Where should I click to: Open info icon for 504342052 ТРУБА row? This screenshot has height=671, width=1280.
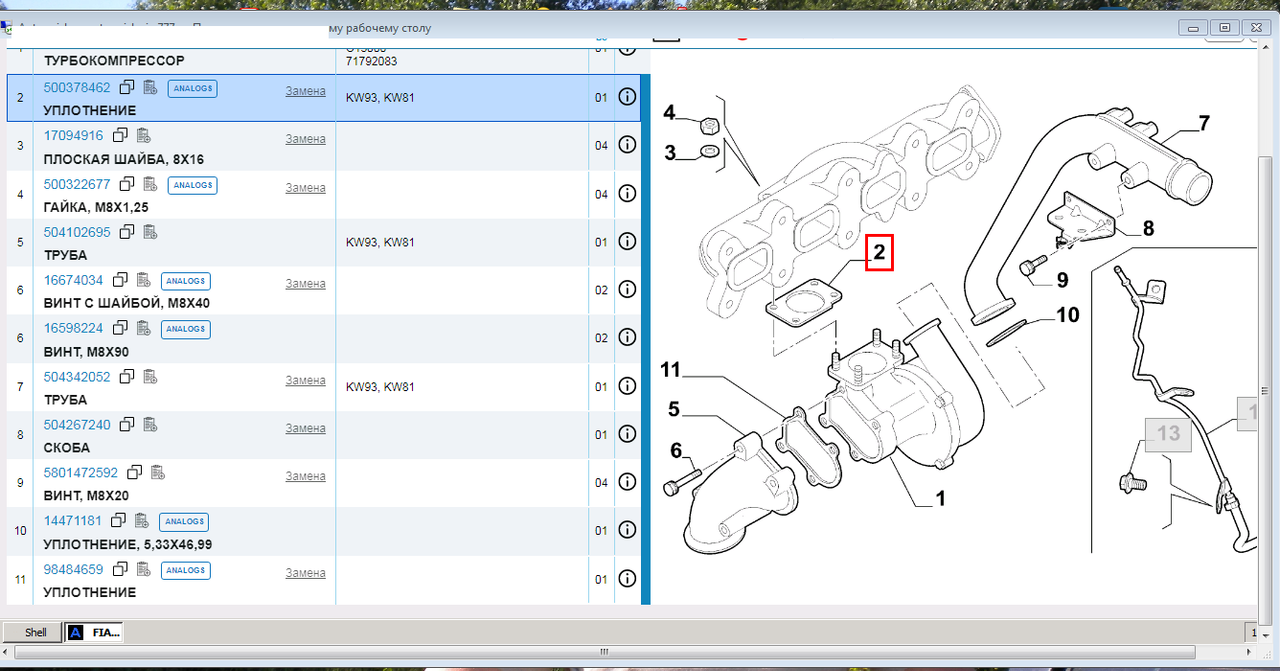627,386
